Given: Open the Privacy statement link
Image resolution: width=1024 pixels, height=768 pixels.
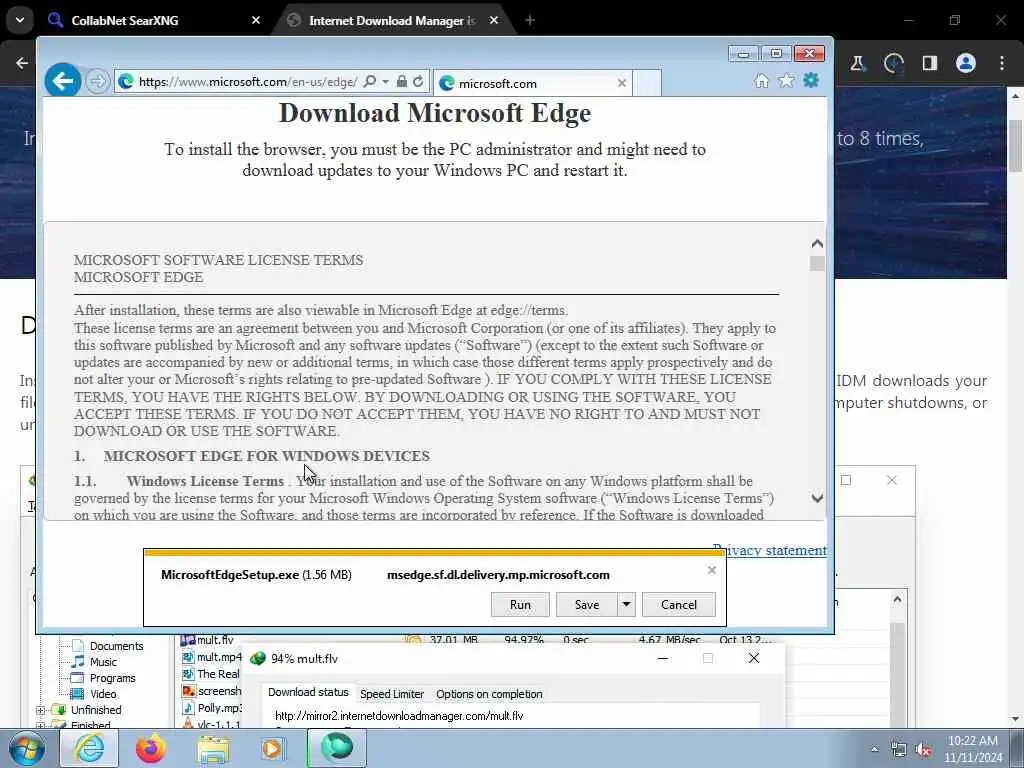Looking at the screenshot, I should 769,551.
